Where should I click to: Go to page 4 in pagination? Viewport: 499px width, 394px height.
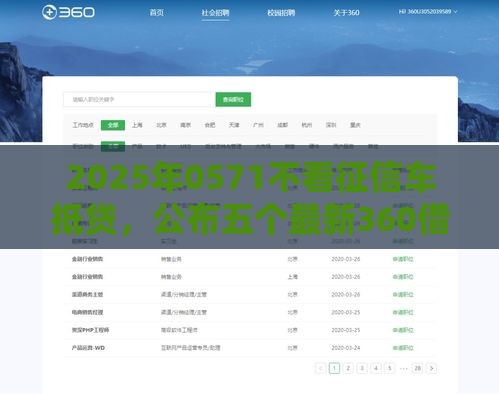pos(376,368)
